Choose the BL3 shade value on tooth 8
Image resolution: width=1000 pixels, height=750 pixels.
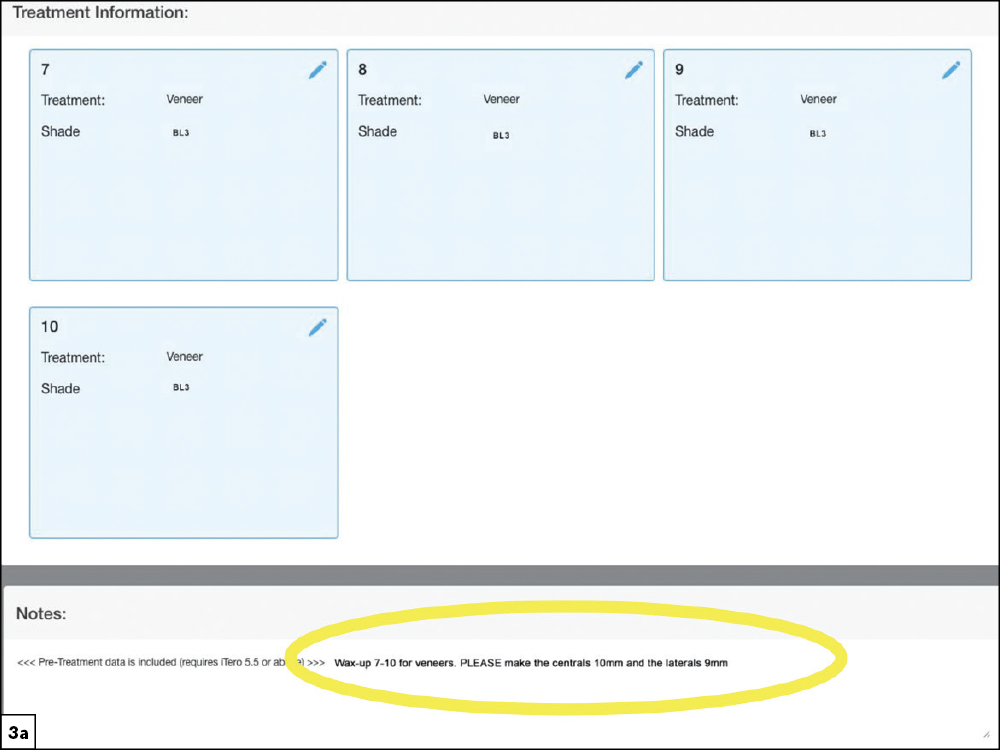(500, 135)
